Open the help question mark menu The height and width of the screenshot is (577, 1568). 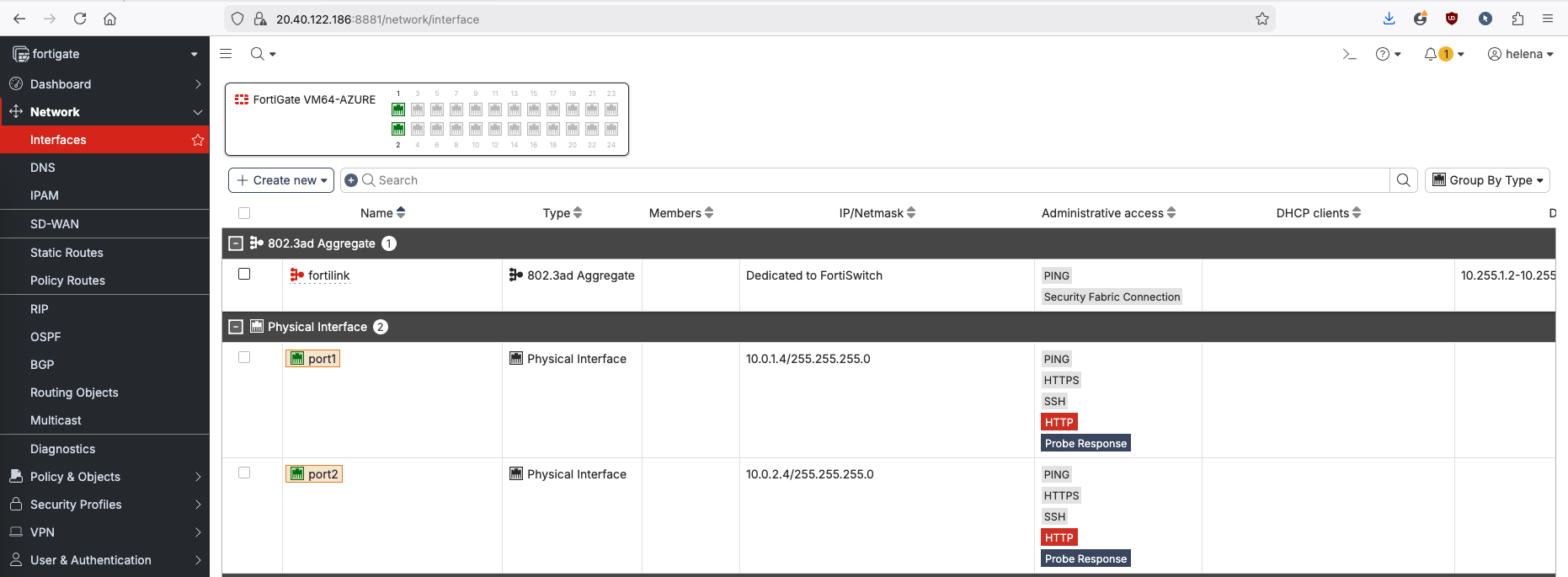[1382, 54]
